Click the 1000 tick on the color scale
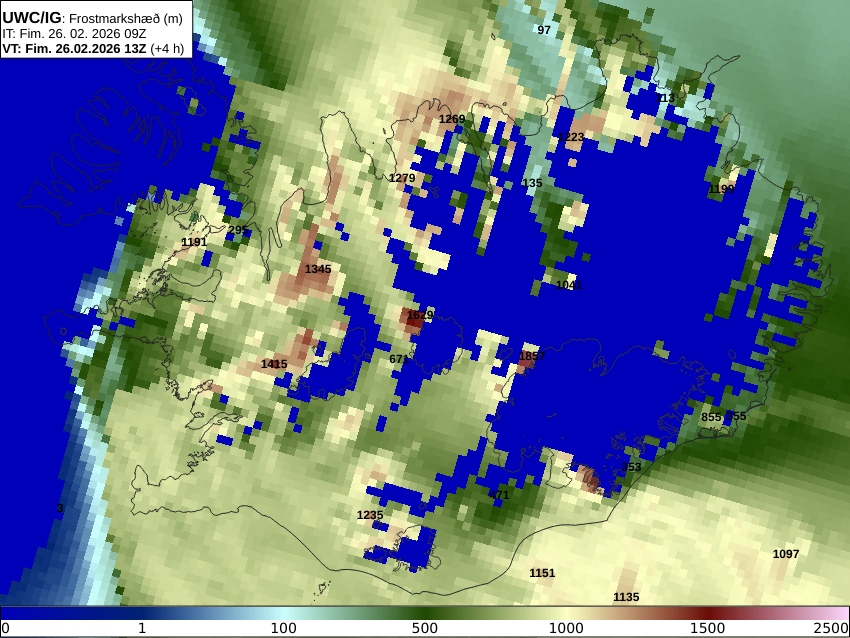The width and height of the screenshot is (850, 638). [566, 628]
